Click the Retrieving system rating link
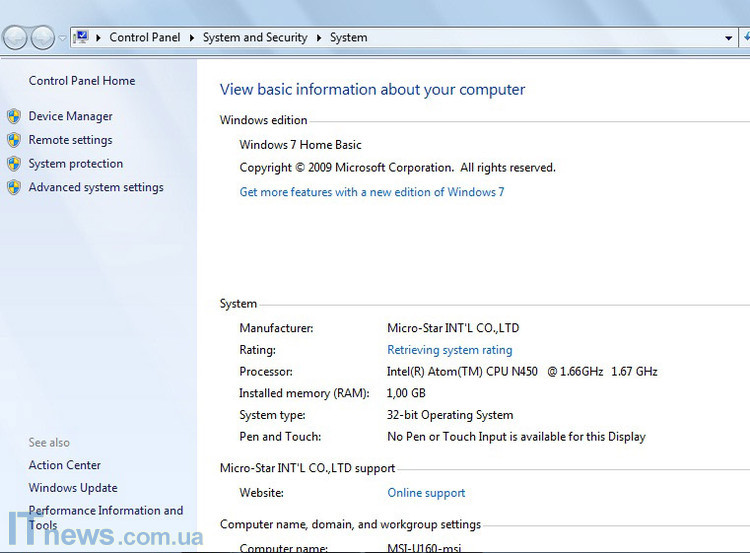750x553 pixels. click(x=449, y=350)
